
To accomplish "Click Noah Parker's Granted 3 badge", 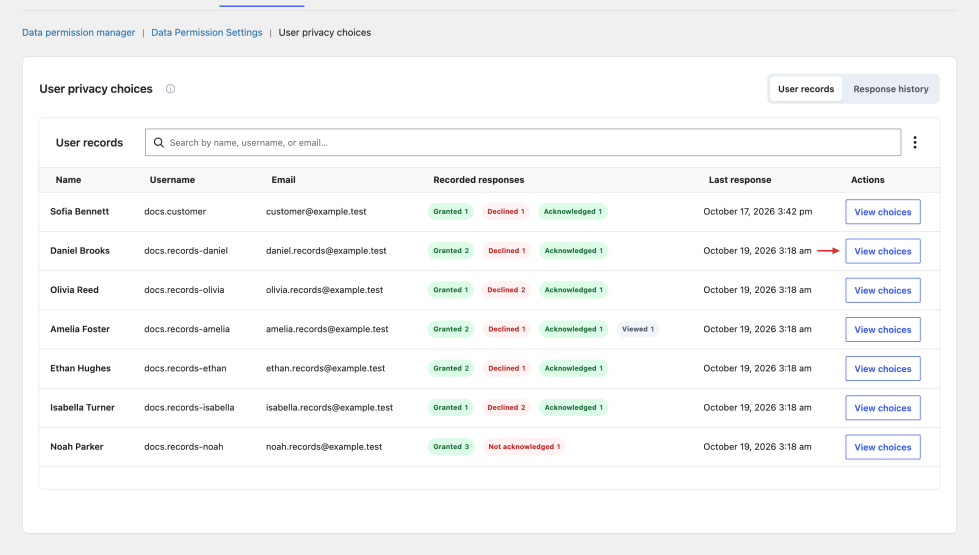I will pos(451,446).
